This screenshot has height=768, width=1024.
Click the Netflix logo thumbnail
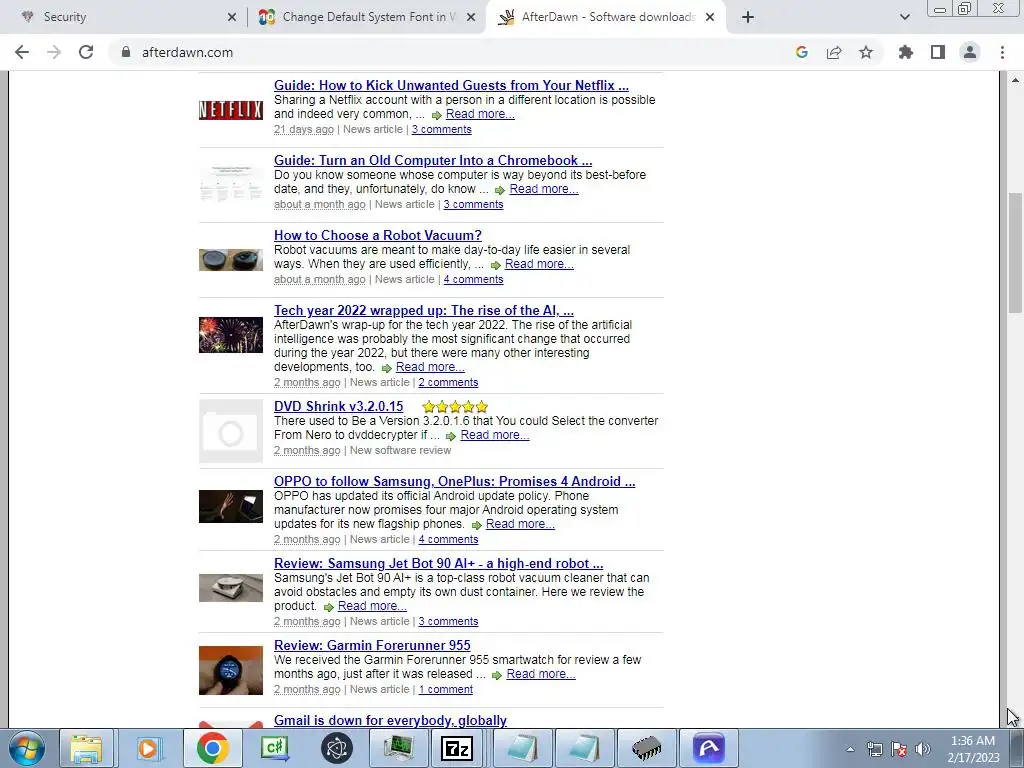click(231, 110)
